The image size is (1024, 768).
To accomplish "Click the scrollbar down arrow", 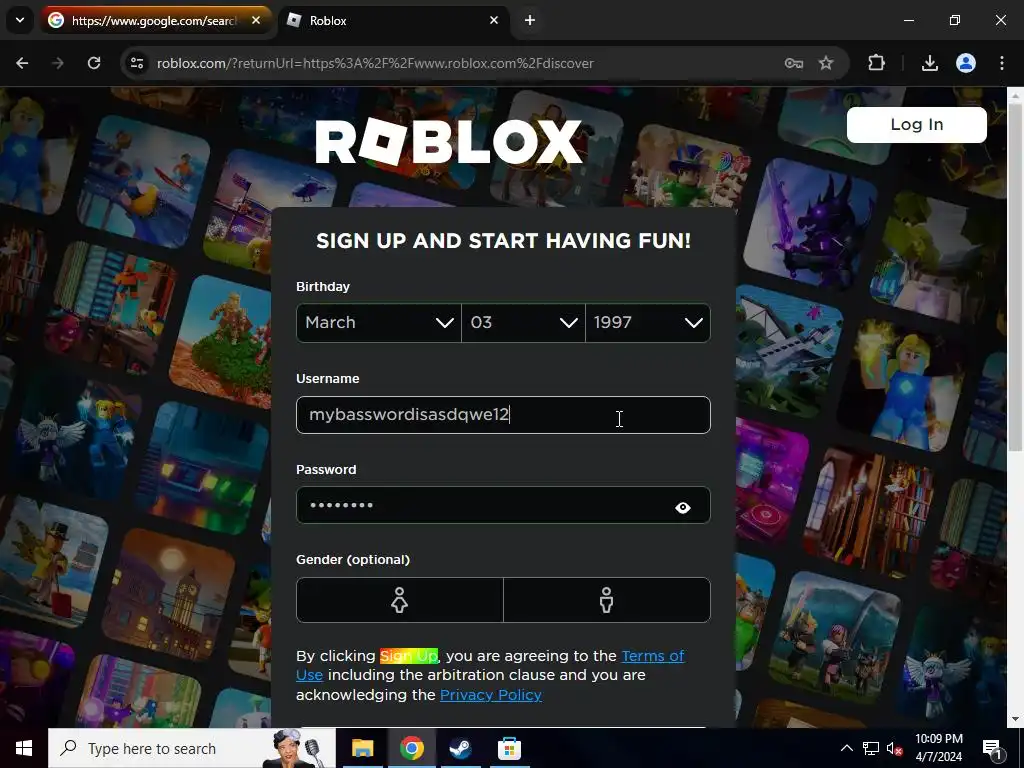I will point(1015,720).
